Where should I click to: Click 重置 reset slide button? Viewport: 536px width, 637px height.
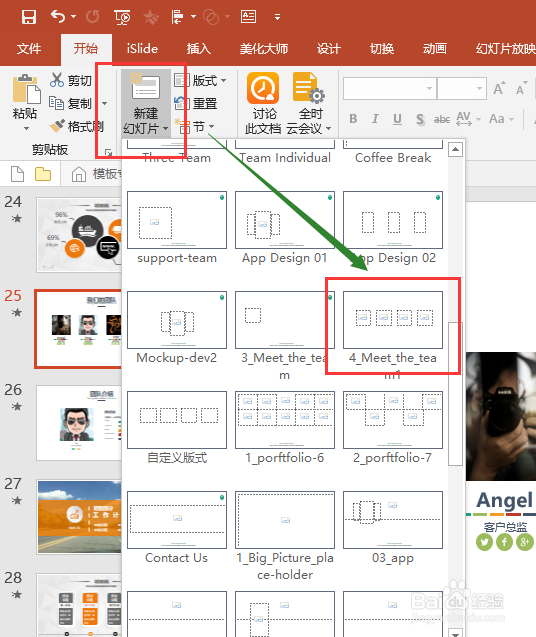pos(196,104)
